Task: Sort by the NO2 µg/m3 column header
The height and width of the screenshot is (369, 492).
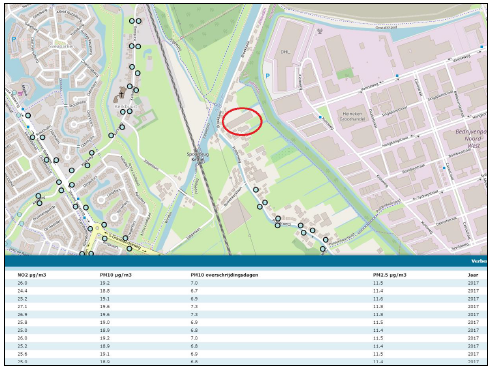Action: (32, 275)
